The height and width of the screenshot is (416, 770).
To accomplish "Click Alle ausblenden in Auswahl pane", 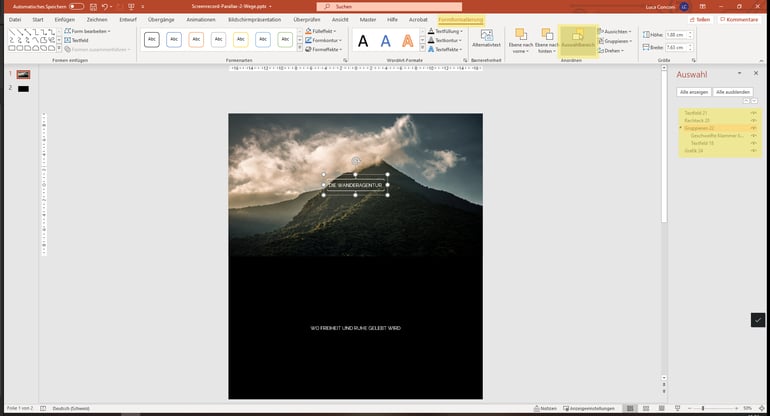I will [x=732, y=92].
